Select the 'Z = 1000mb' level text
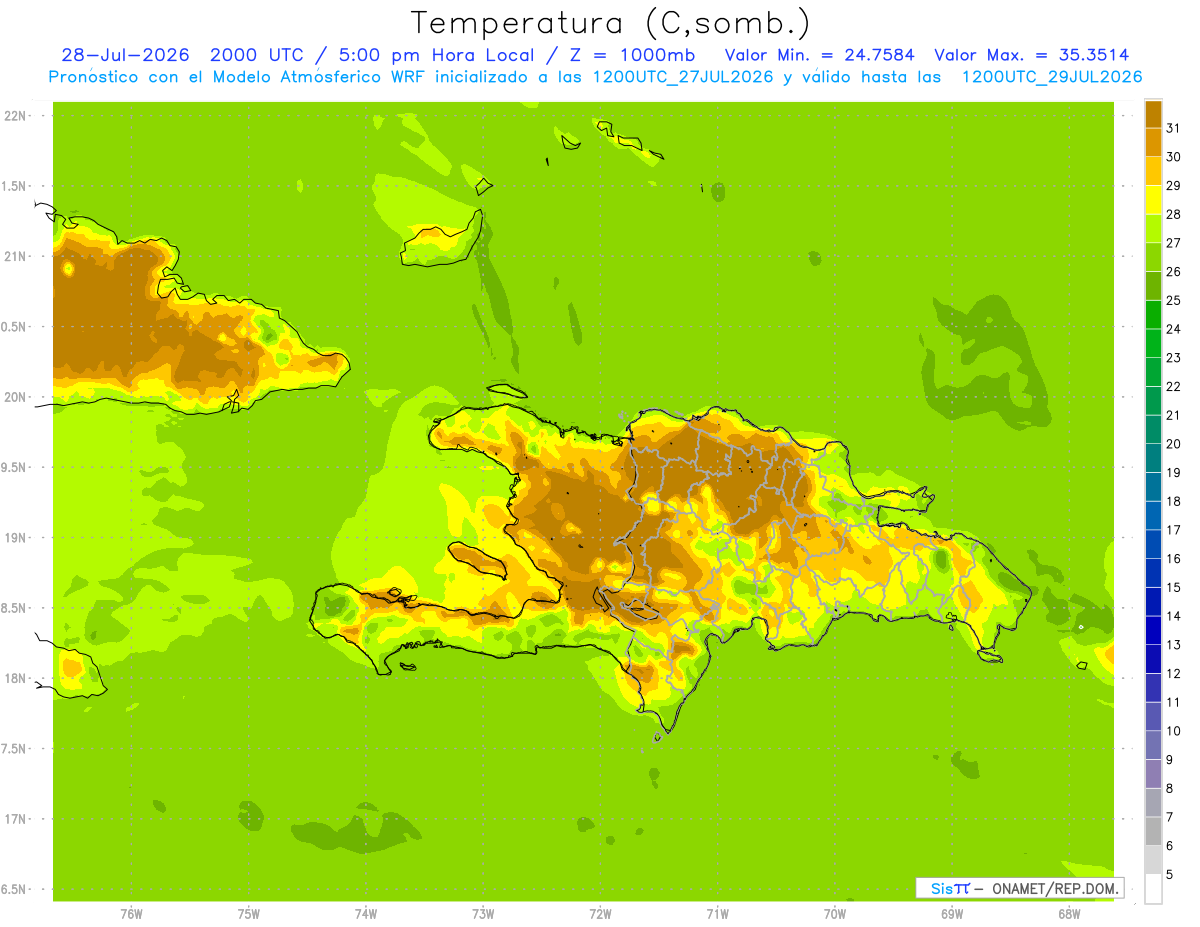 point(632,55)
